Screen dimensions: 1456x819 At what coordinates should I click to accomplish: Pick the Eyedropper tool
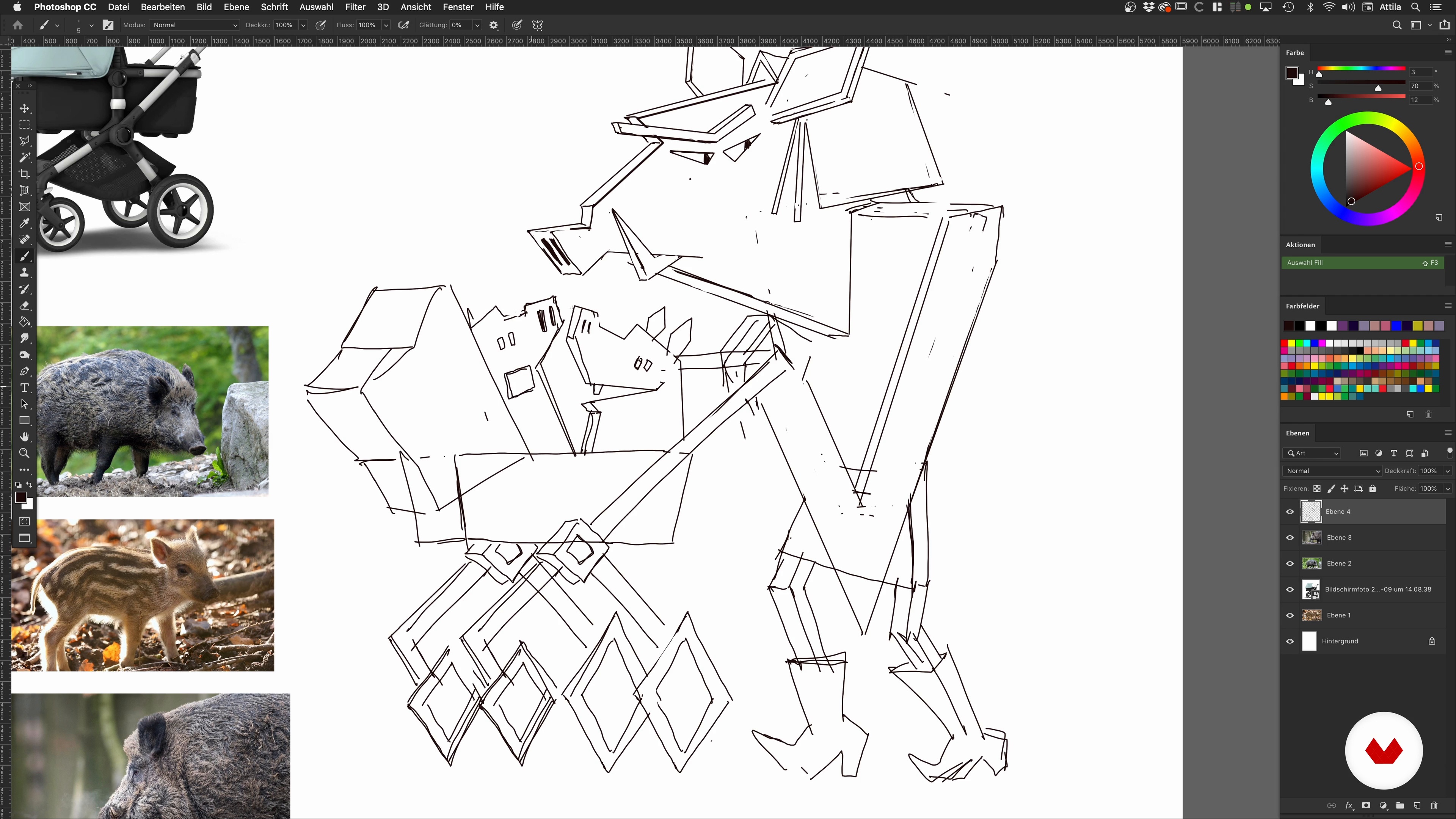coord(24,223)
